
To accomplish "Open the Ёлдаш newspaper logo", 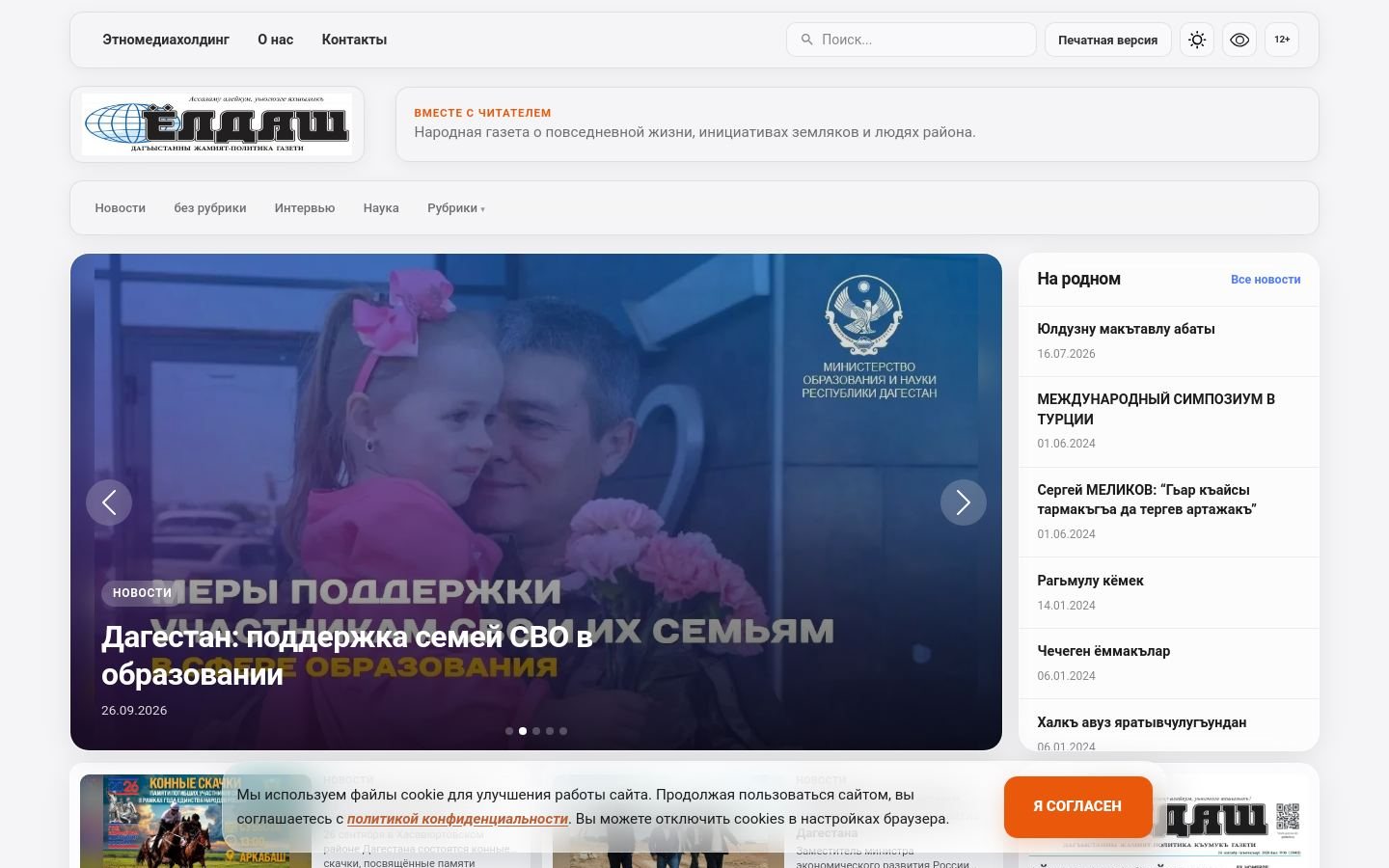I will [217, 124].
